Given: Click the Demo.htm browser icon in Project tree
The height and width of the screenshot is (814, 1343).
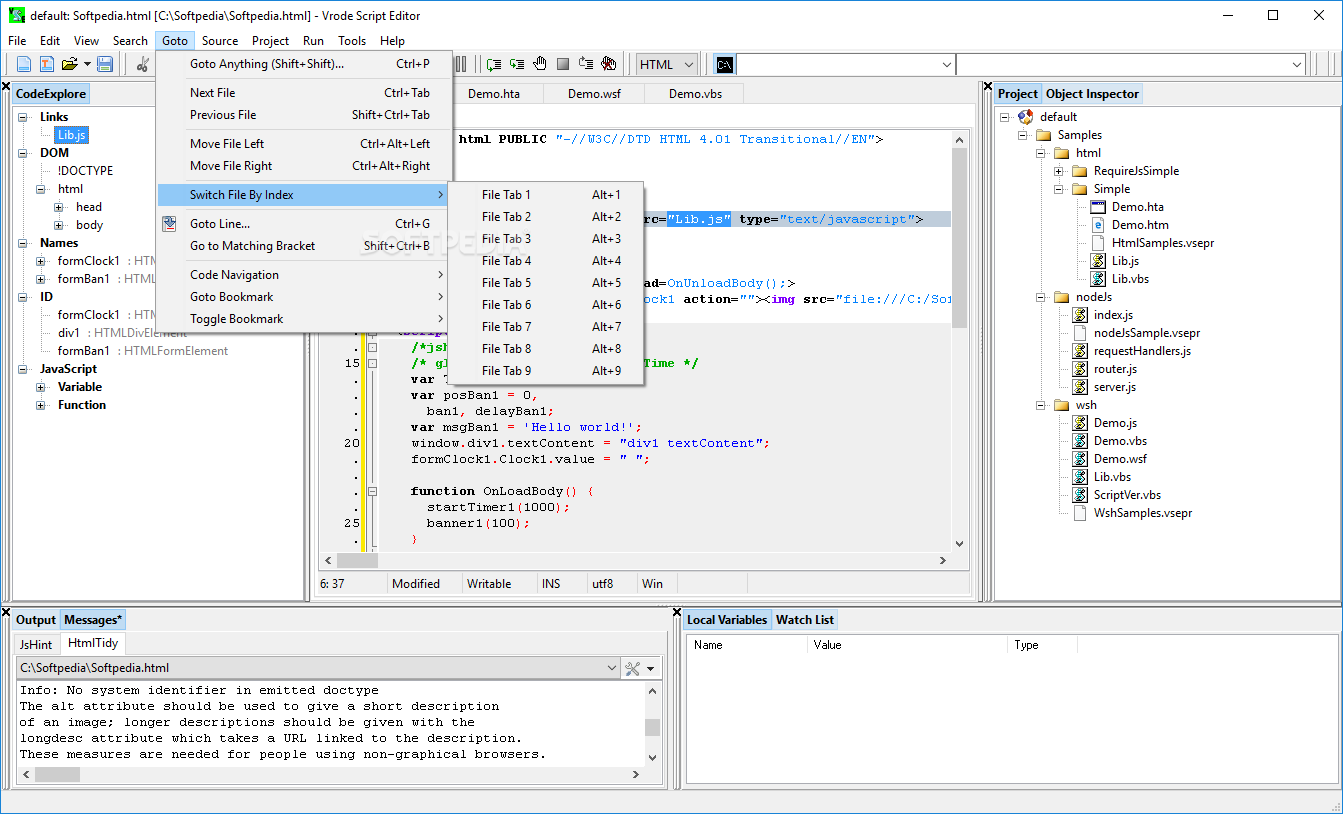Looking at the screenshot, I should (x=1098, y=225).
